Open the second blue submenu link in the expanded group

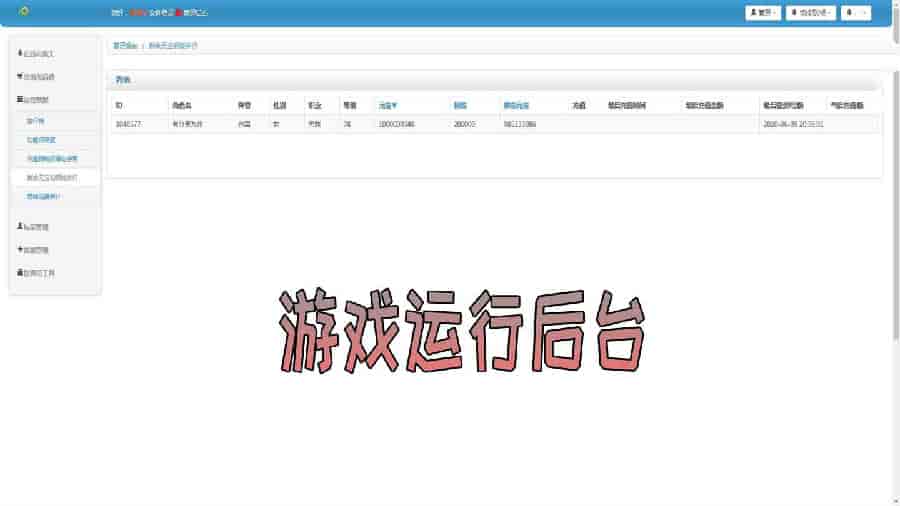pyautogui.click(x=41, y=140)
